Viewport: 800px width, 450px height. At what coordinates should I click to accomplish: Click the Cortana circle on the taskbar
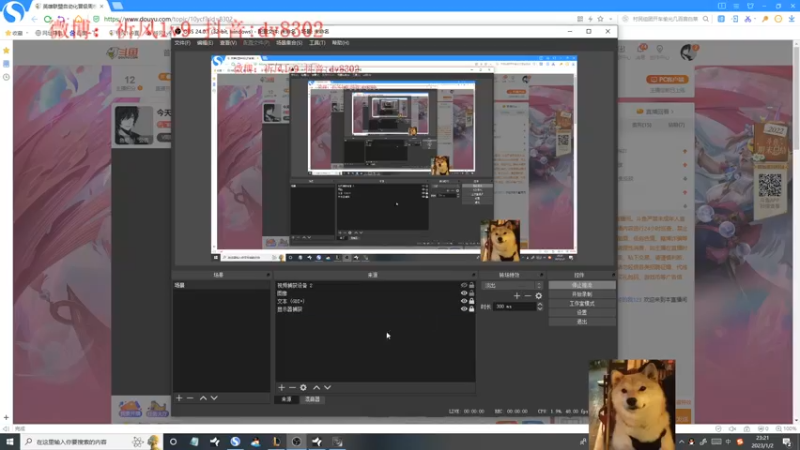pyautogui.click(x=173, y=442)
